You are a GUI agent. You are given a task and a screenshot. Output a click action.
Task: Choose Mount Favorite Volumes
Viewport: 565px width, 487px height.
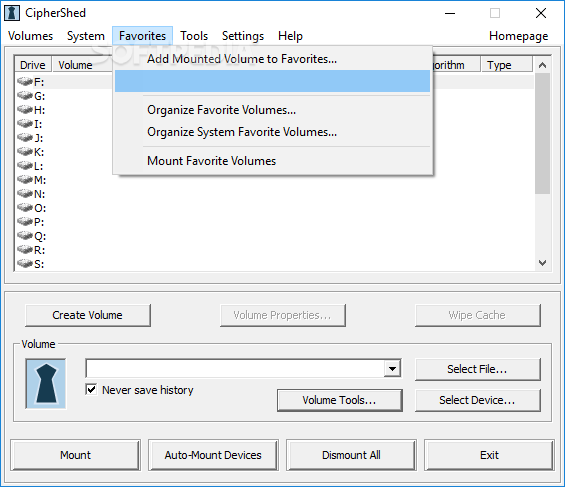272,161
